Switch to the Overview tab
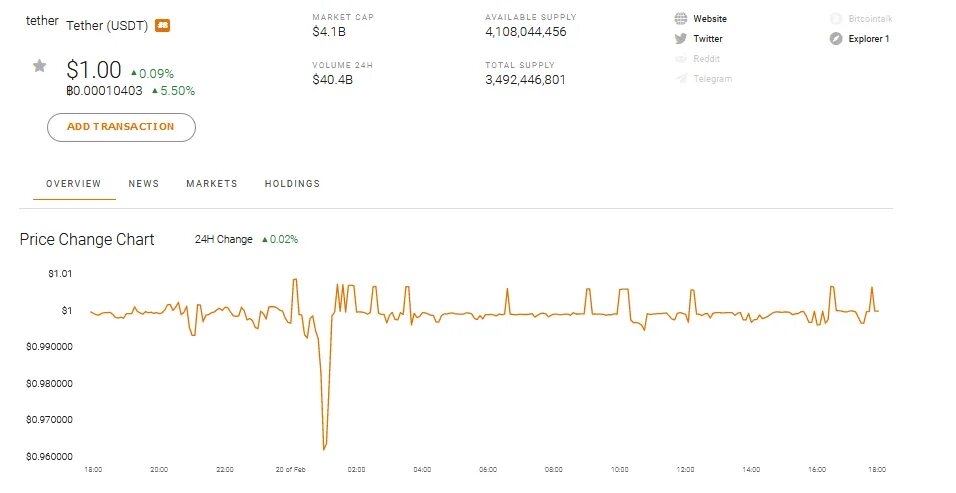The height and width of the screenshot is (493, 956). 74,183
